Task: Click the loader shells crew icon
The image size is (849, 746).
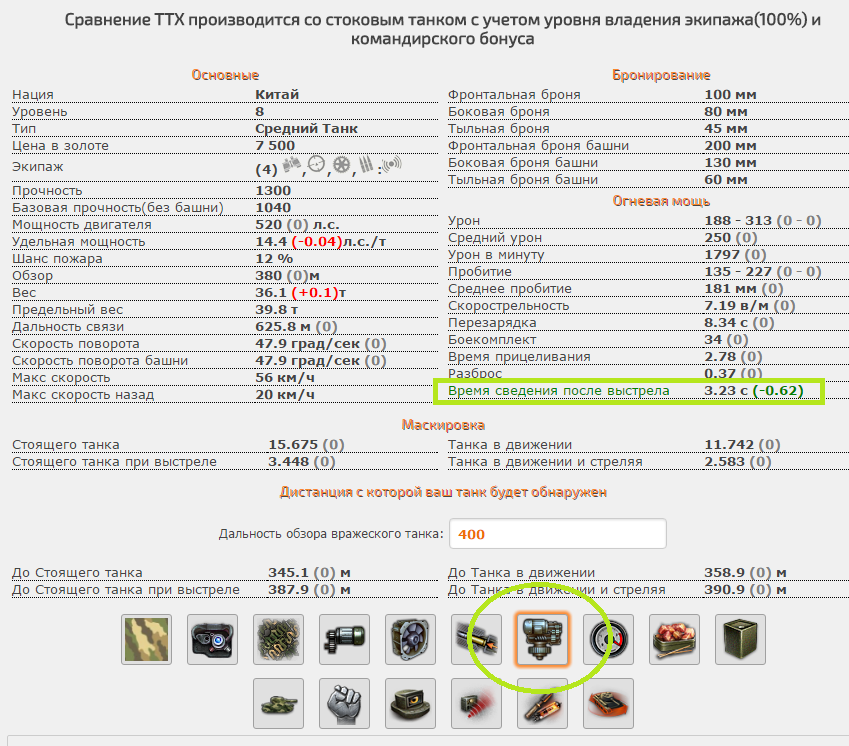Action: tap(367, 165)
